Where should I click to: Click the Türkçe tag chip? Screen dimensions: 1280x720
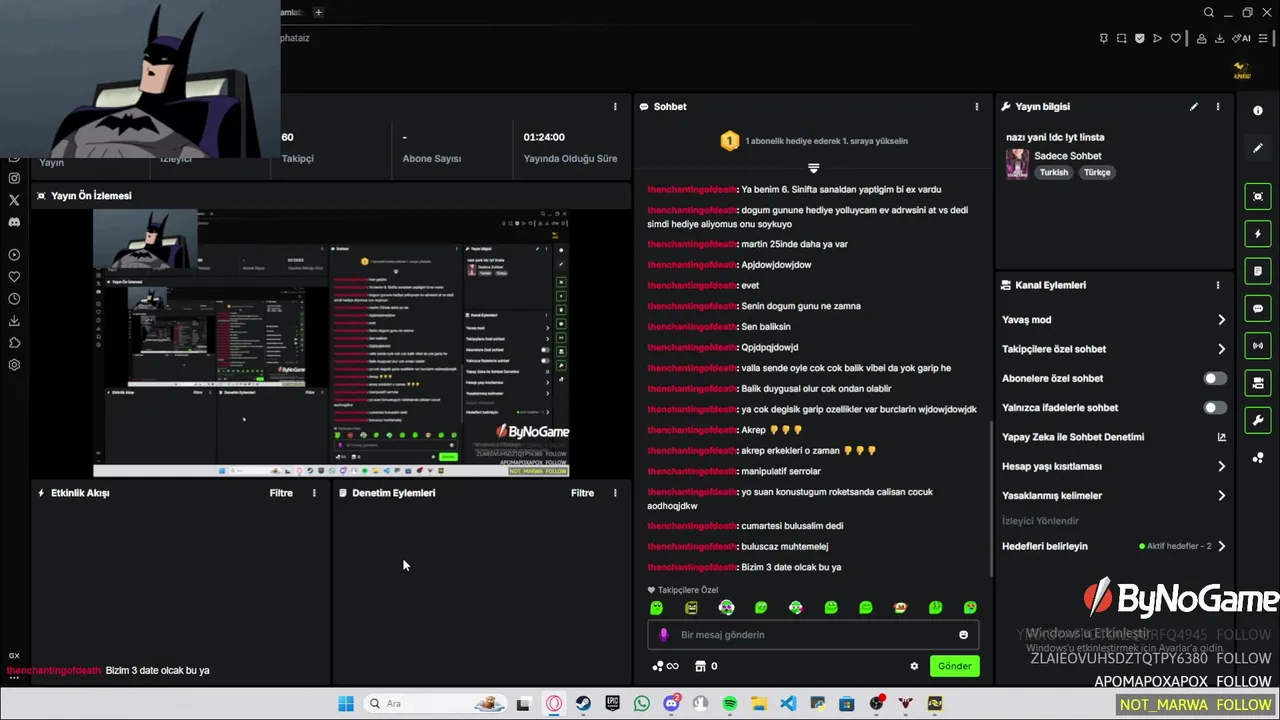[x=1097, y=172]
